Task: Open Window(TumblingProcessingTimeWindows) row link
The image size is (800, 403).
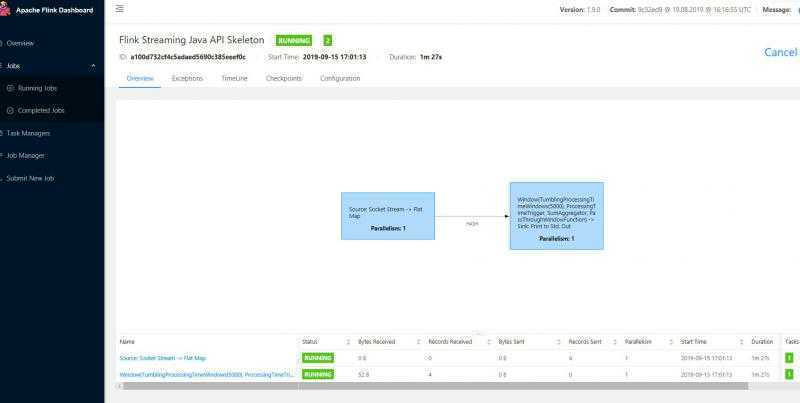Action: 207,374
